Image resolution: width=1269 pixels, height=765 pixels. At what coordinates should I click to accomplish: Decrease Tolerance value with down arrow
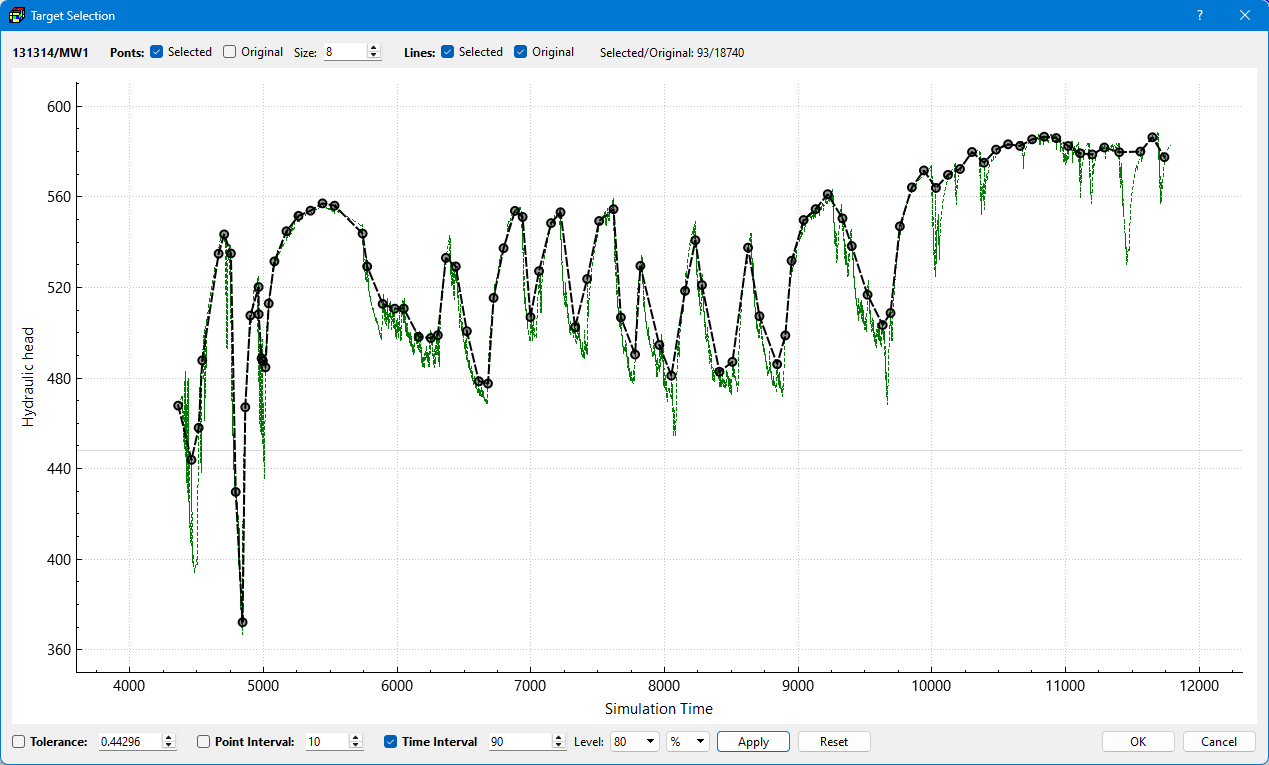pyautogui.click(x=169, y=746)
